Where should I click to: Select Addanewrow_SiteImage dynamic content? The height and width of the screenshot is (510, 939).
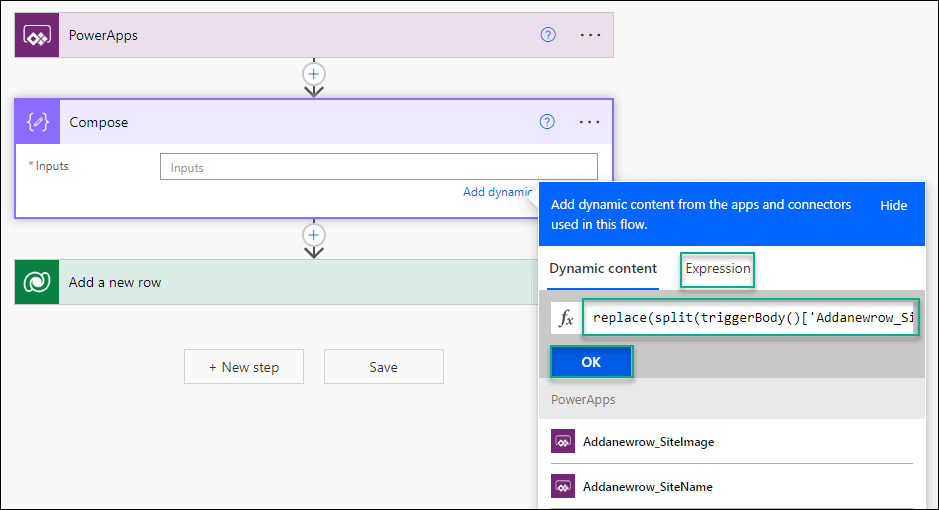click(x=732, y=442)
